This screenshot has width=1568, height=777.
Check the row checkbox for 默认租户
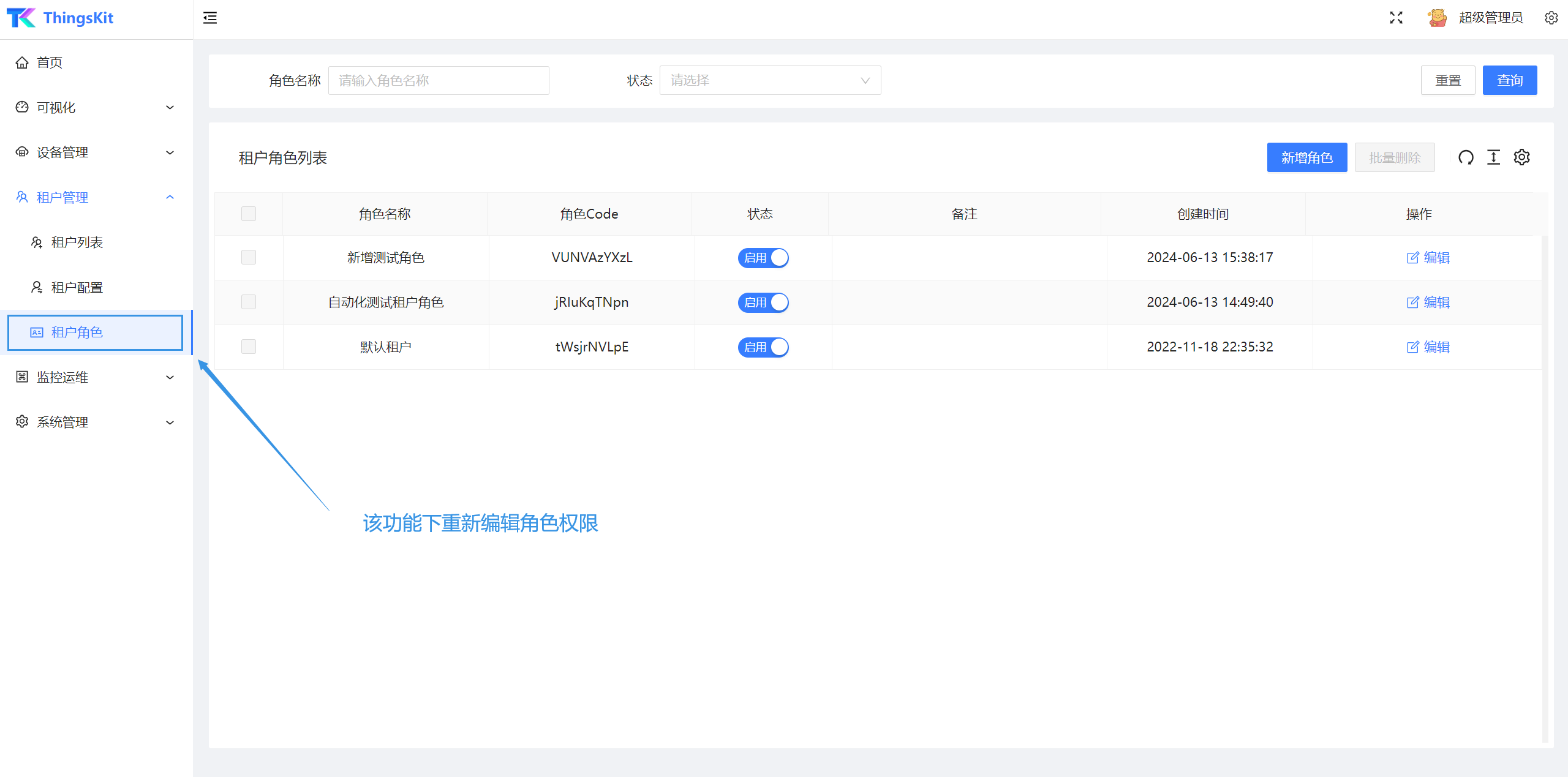tap(249, 347)
